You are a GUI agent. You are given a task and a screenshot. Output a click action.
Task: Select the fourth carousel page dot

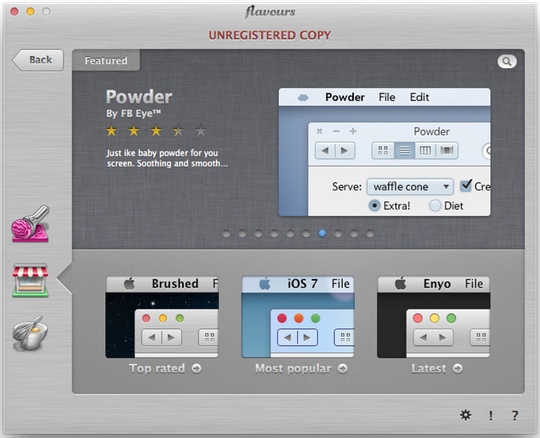click(274, 234)
